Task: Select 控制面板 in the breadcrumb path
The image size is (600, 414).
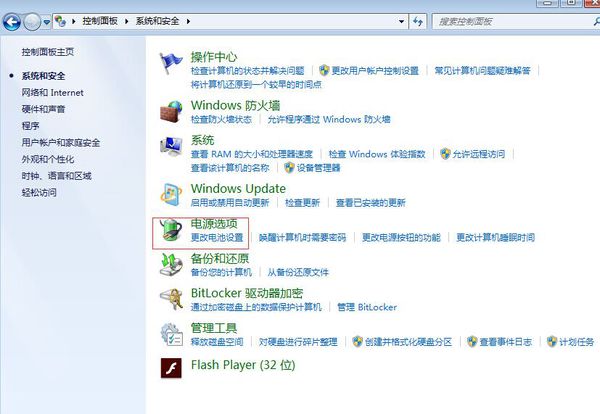Action: [x=100, y=21]
